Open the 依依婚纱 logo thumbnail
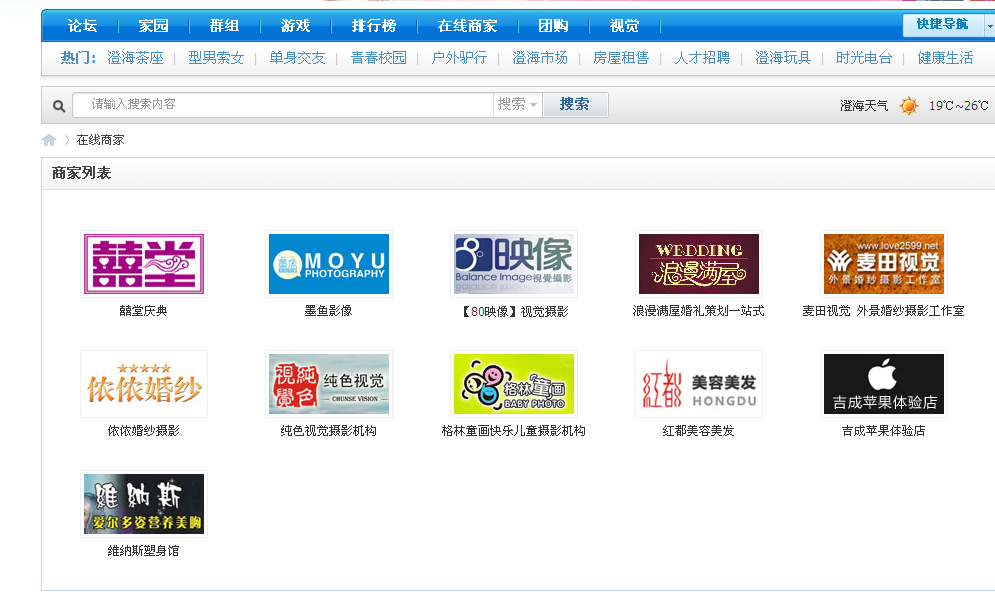 coord(144,384)
